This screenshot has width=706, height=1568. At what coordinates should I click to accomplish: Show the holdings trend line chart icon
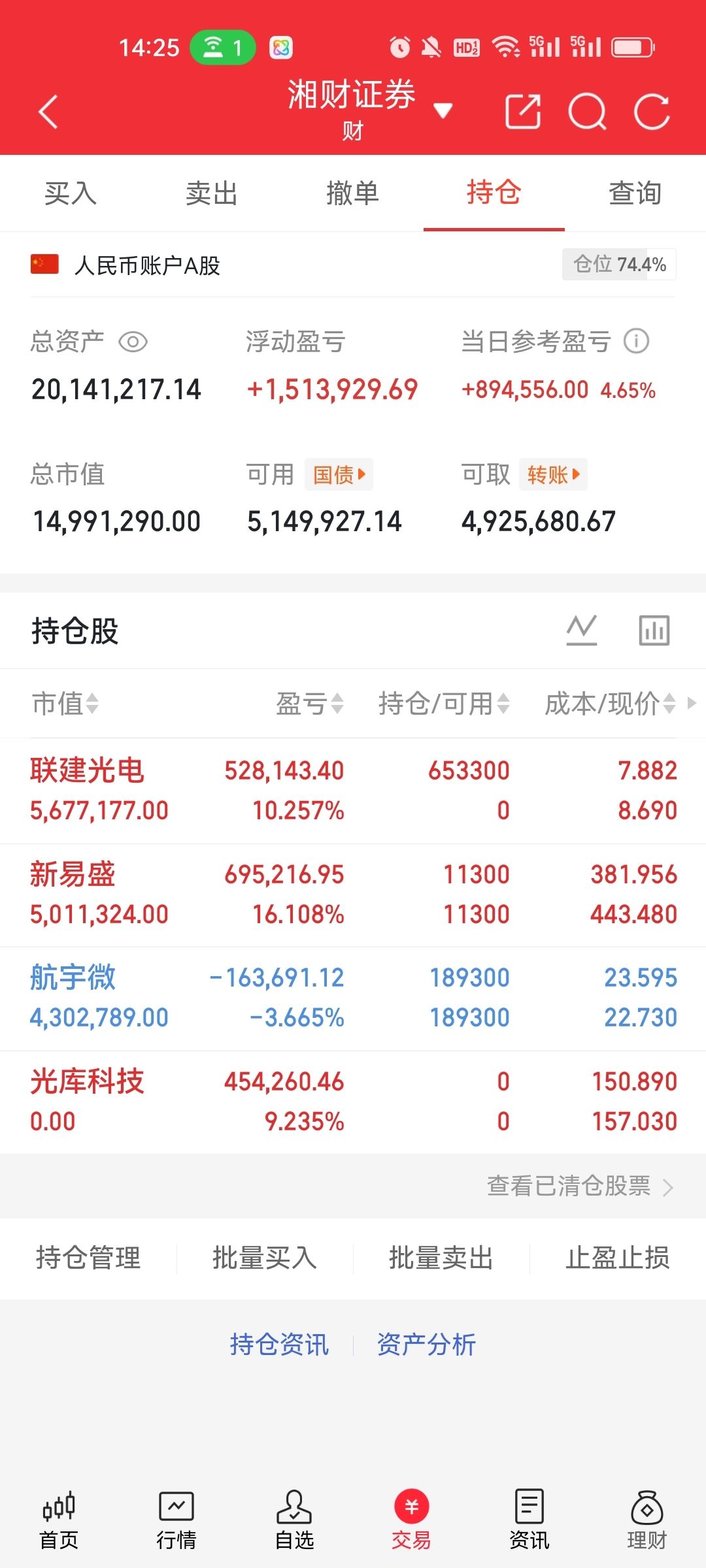pos(582,630)
